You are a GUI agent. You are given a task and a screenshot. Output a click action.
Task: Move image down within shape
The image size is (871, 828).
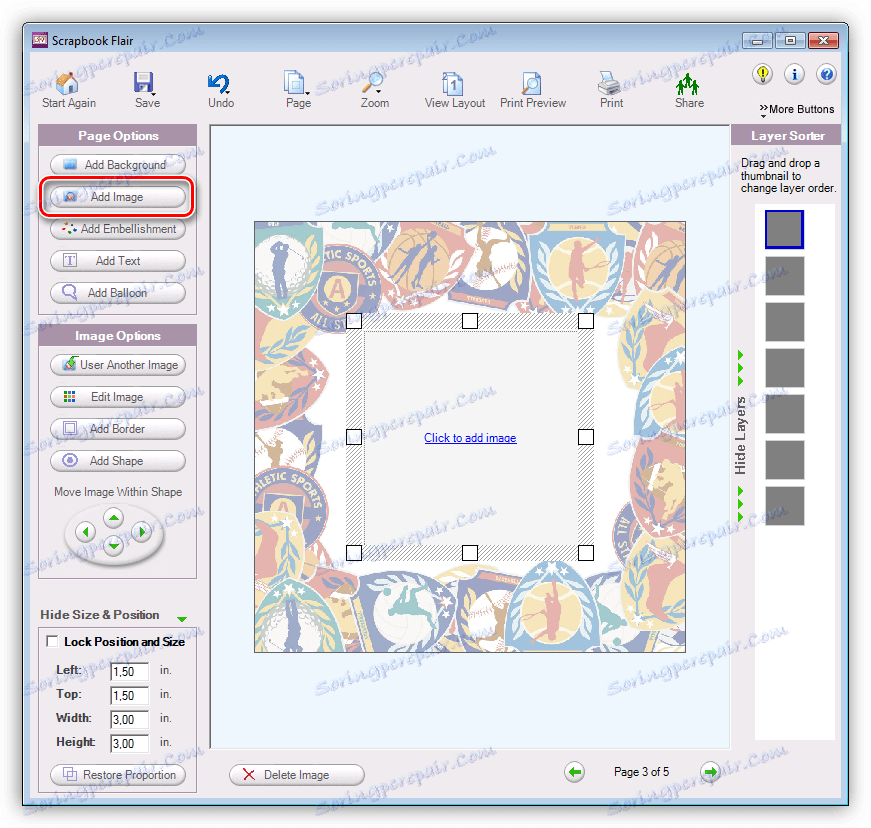tap(114, 546)
